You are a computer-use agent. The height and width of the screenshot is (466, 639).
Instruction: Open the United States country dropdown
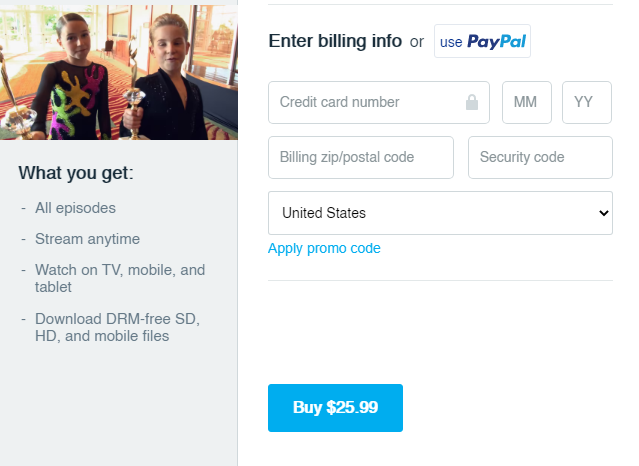tap(440, 213)
